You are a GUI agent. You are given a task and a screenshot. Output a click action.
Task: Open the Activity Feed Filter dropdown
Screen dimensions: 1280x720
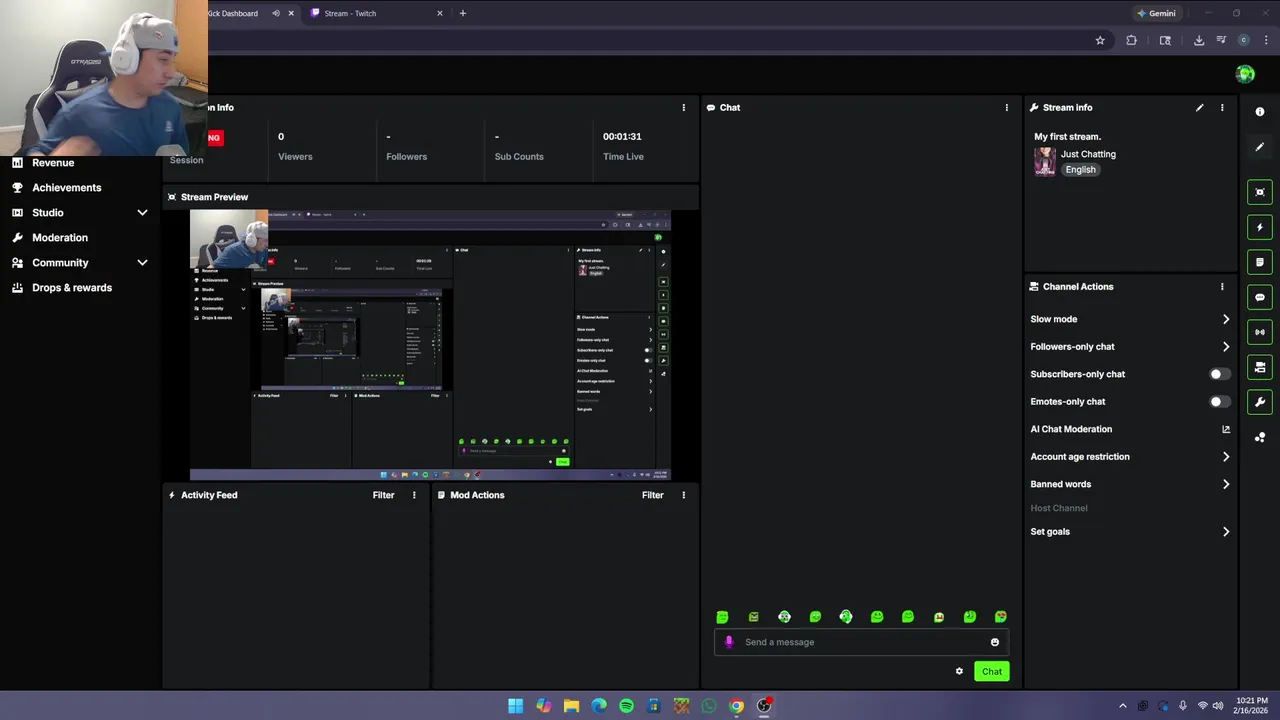click(383, 495)
